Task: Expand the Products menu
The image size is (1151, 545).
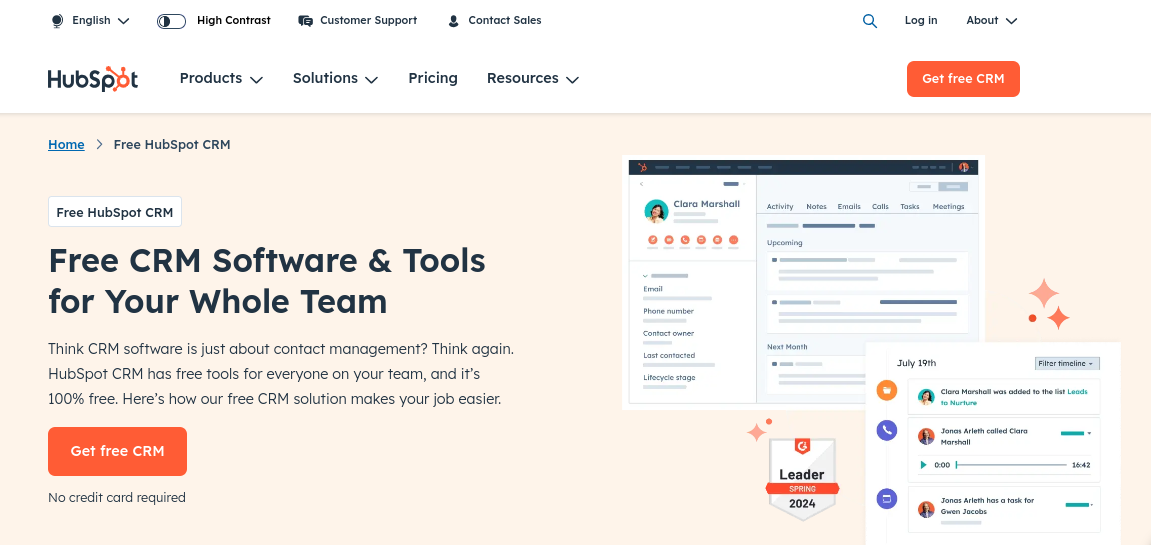Action: pyautogui.click(x=221, y=79)
